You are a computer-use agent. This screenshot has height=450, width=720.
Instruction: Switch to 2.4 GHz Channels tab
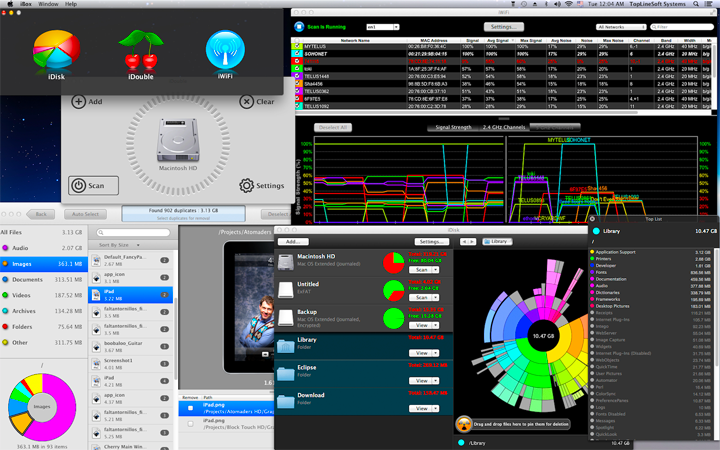(x=504, y=127)
